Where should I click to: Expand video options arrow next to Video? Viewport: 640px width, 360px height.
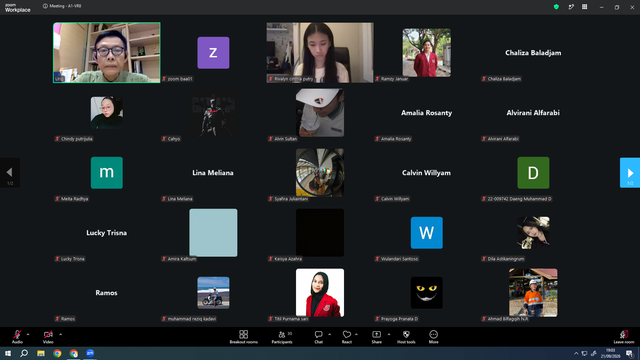[x=60, y=334]
